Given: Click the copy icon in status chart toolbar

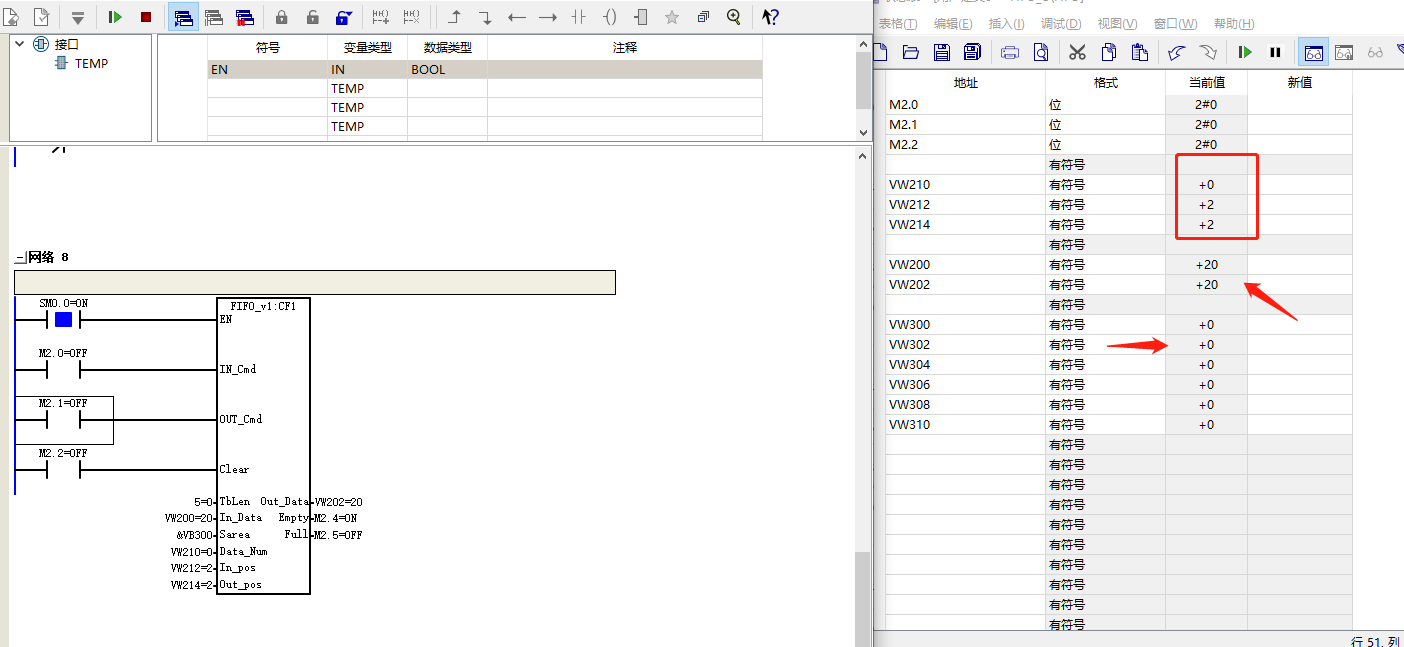Looking at the screenshot, I should click(x=1108, y=52).
